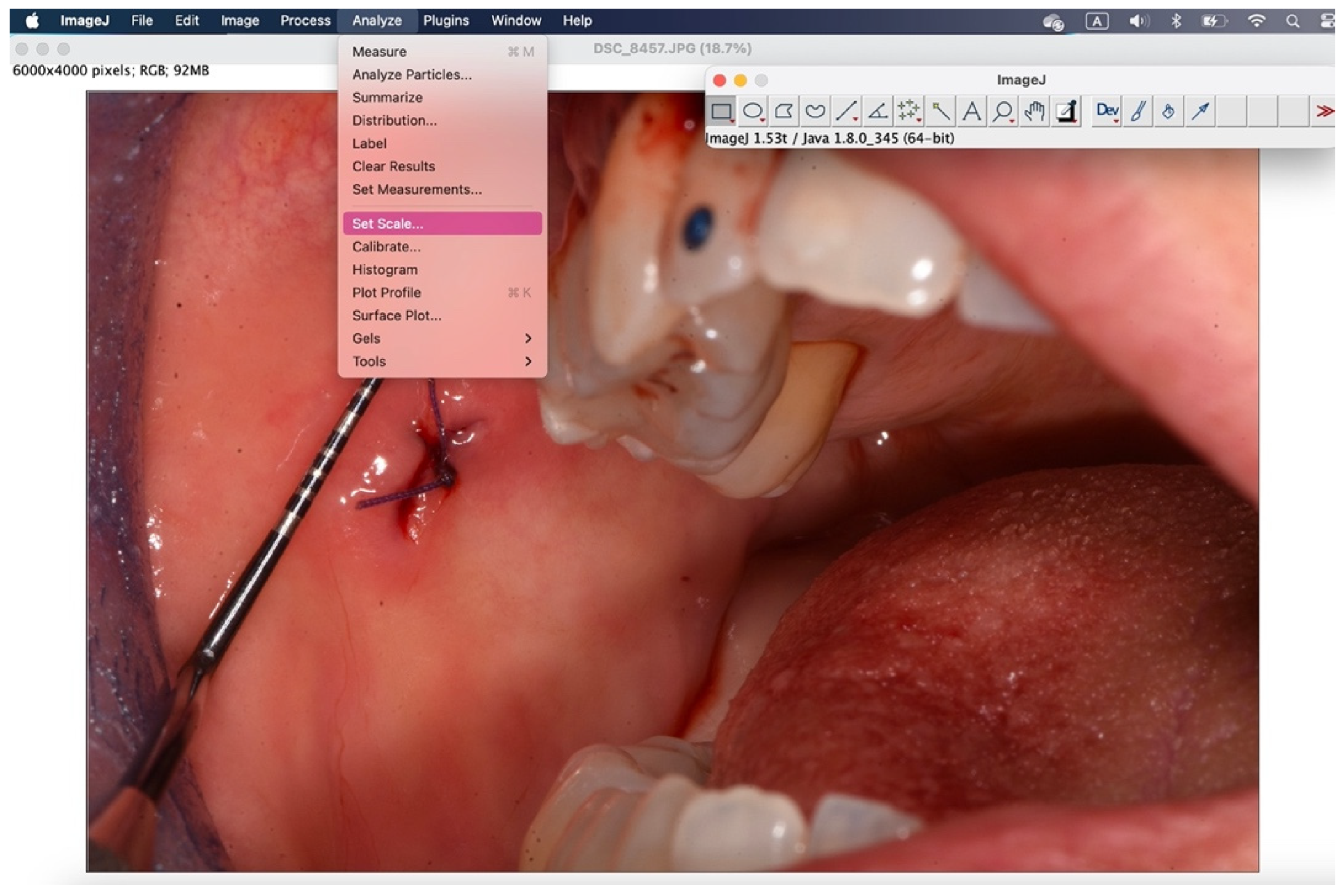The height and width of the screenshot is (896, 1344).
Task: Select the Hand scrolling tool
Action: pos(1034,111)
